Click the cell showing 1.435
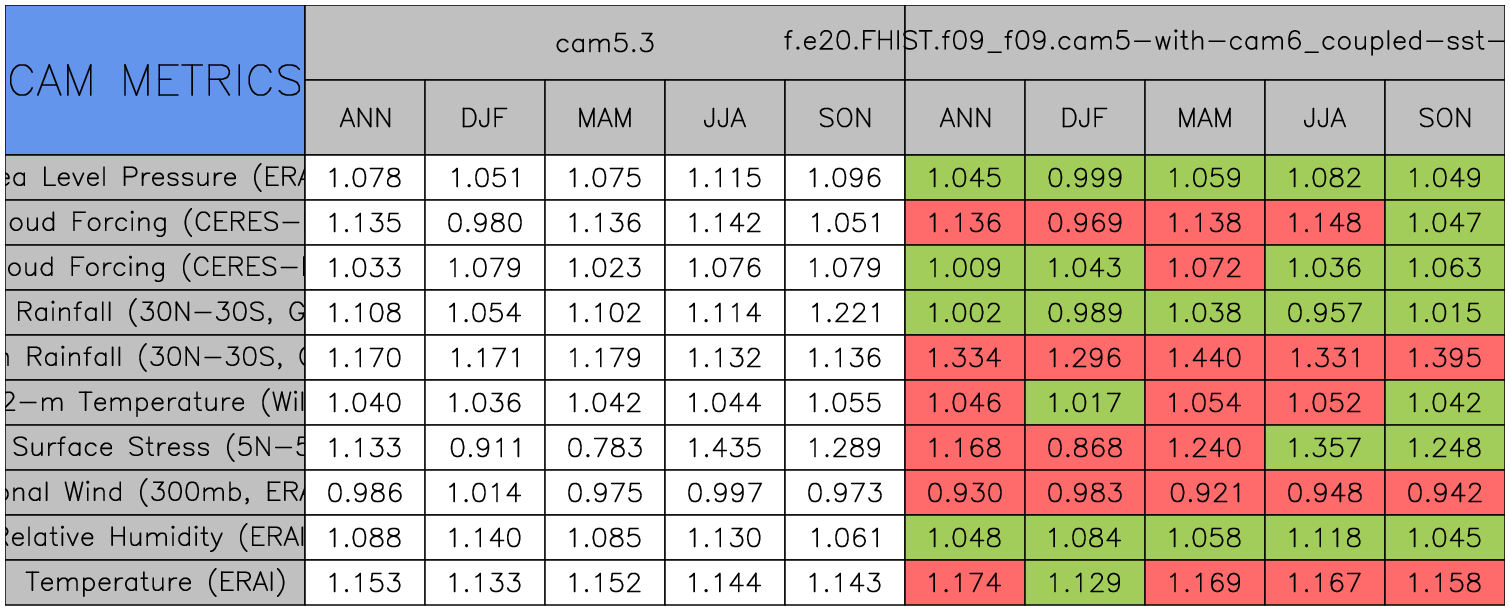This screenshot has width=1510, height=611. (725, 448)
